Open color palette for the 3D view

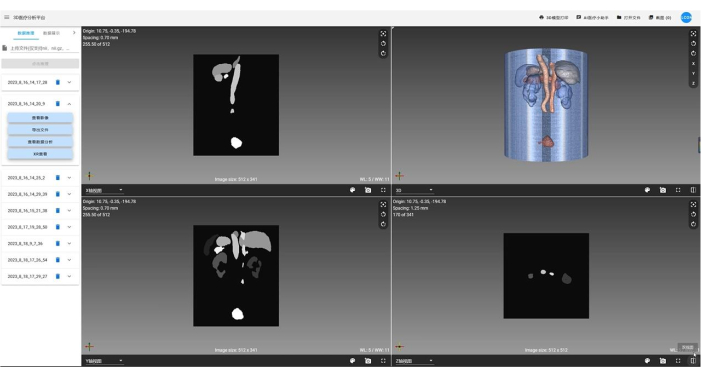pyautogui.click(x=647, y=190)
